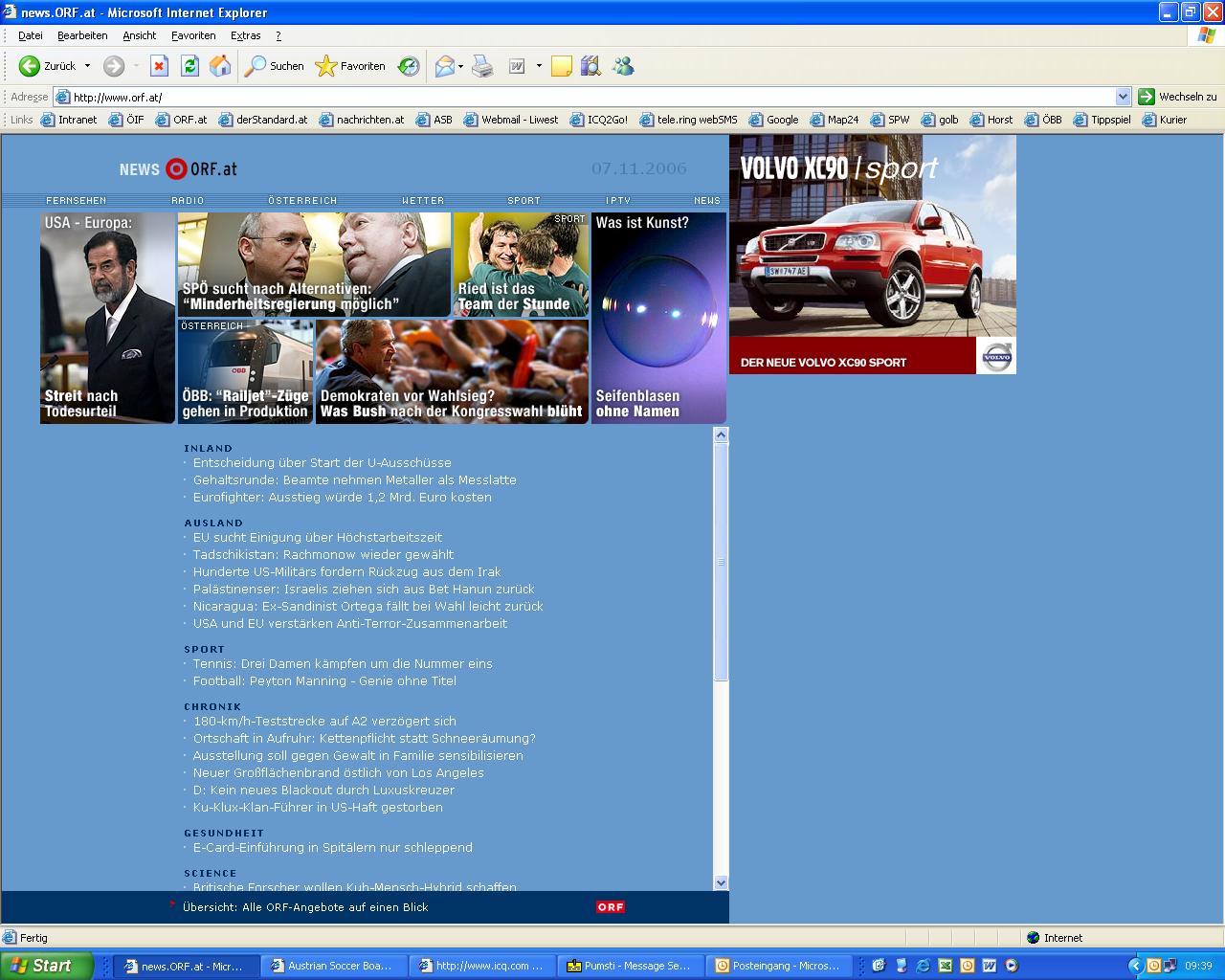Screen dimensions: 1225x980
Task: Launch Windows Media Player from quick launch
Action: point(1012,966)
